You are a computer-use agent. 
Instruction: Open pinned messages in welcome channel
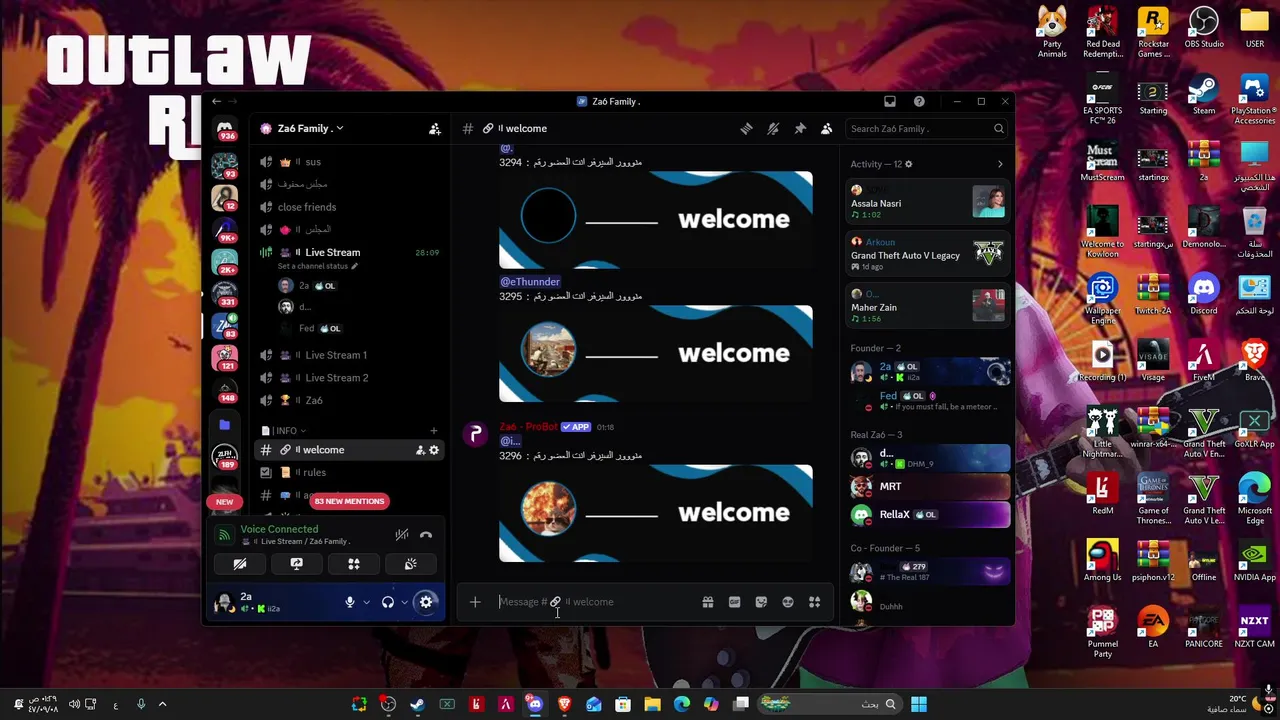pos(800,128)
